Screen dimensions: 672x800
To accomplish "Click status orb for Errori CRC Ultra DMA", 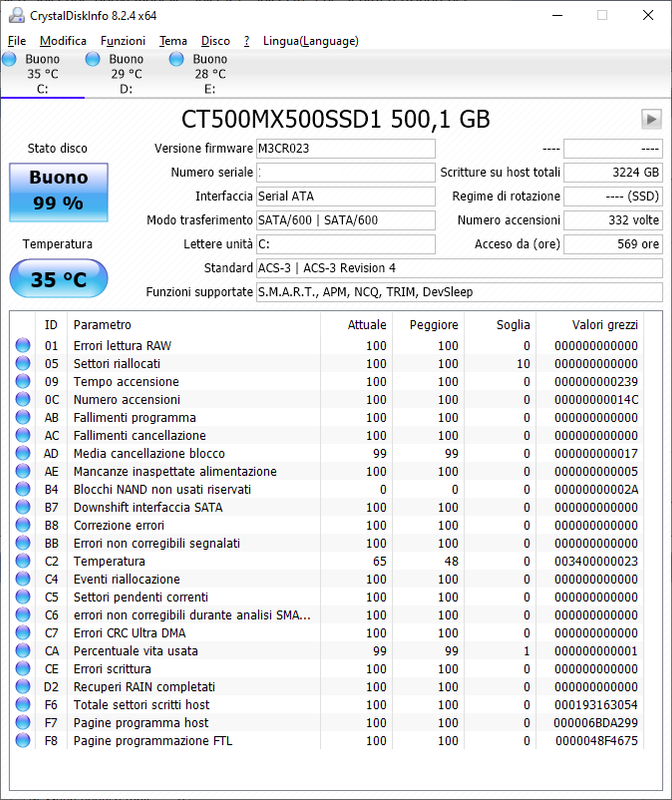I will coord(23,633).
